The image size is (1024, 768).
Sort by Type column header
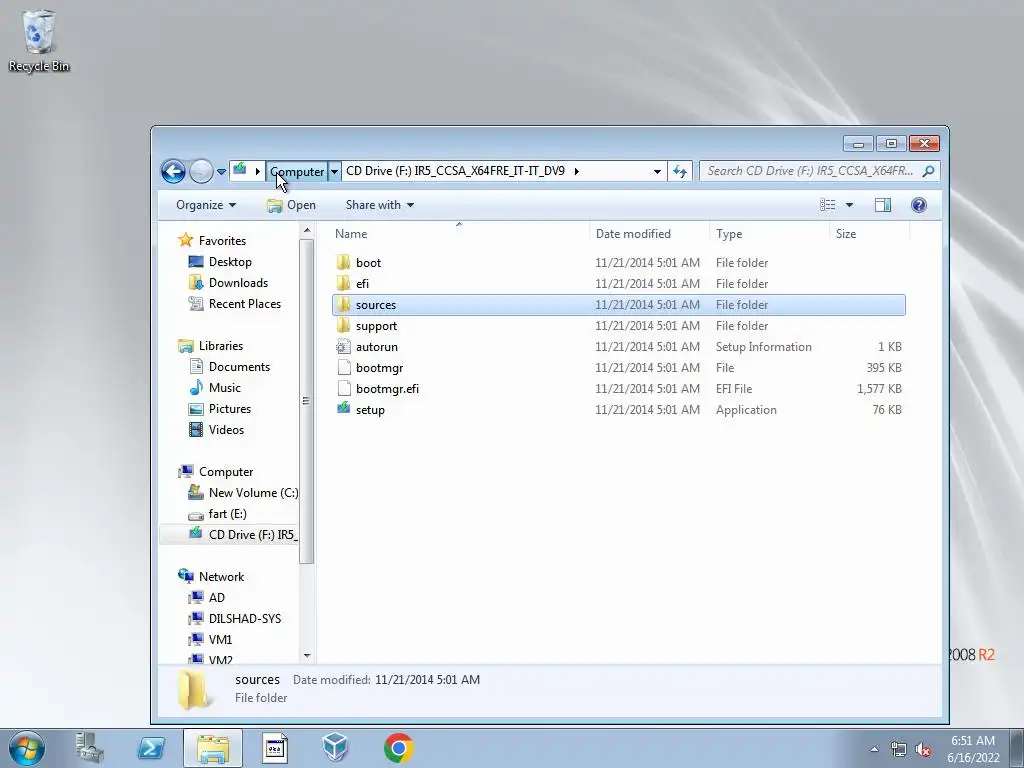coord(769,234)
